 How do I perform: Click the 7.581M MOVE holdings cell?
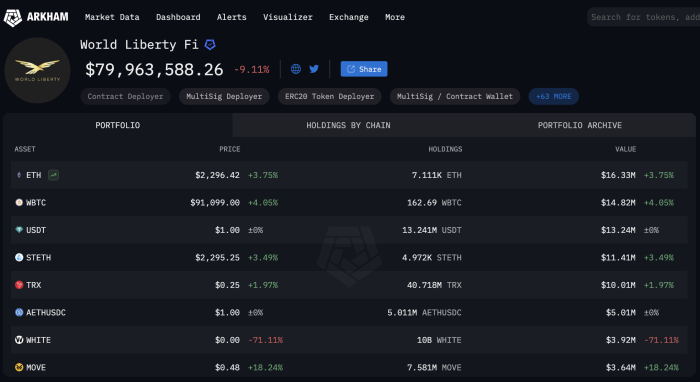pyautogui.click(x=434, y=368)
